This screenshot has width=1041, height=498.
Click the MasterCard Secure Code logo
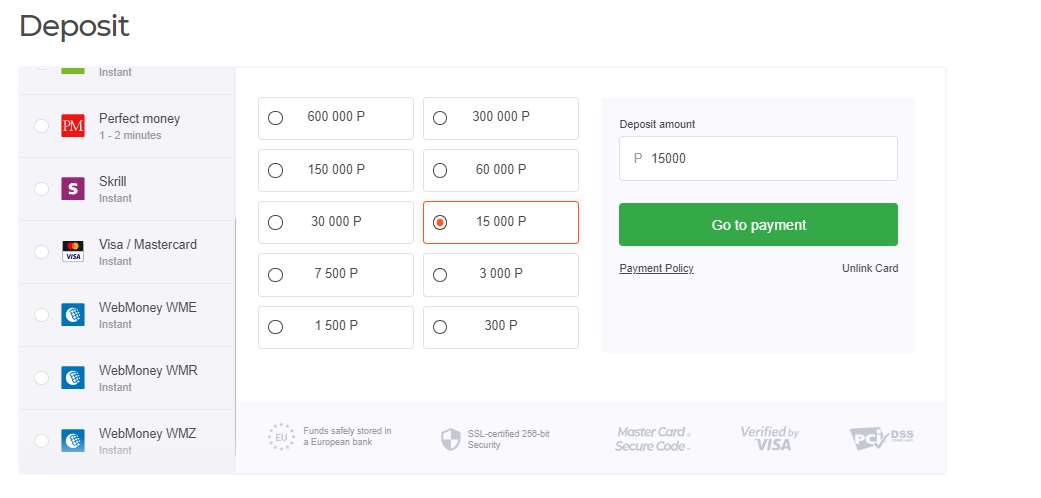652,438
